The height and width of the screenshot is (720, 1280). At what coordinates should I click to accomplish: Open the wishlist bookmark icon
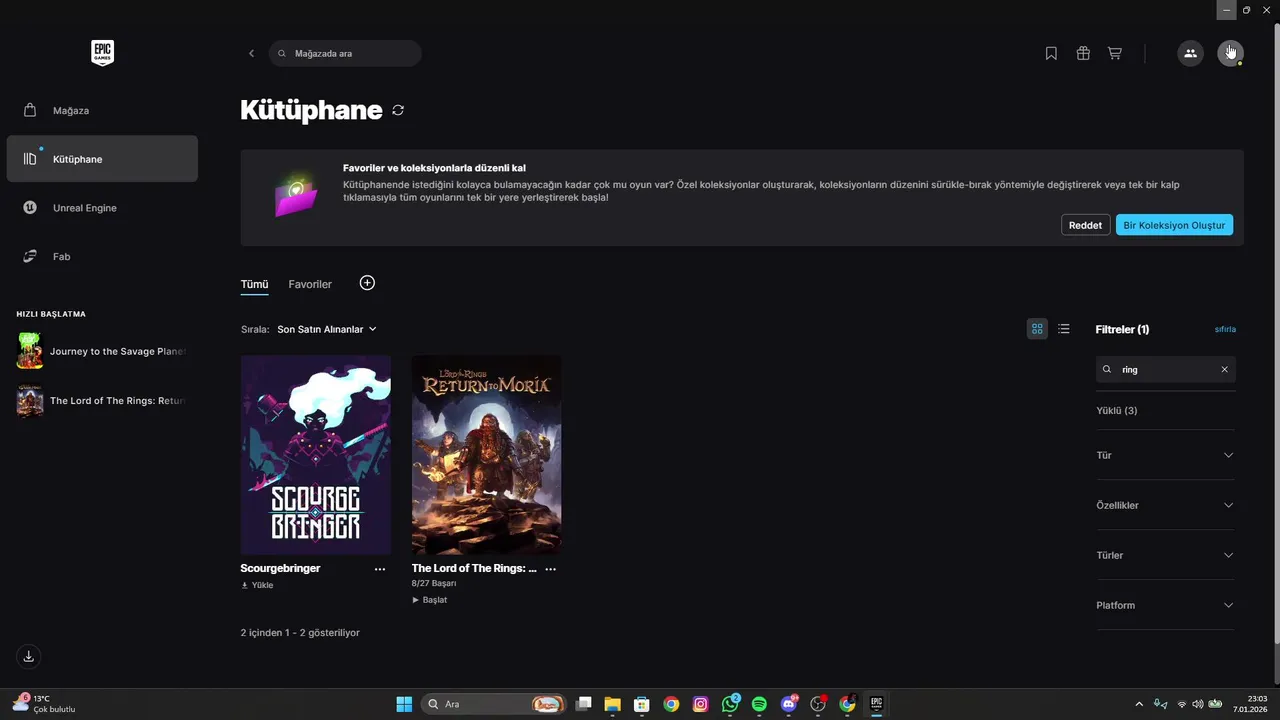pos(1051,53)
